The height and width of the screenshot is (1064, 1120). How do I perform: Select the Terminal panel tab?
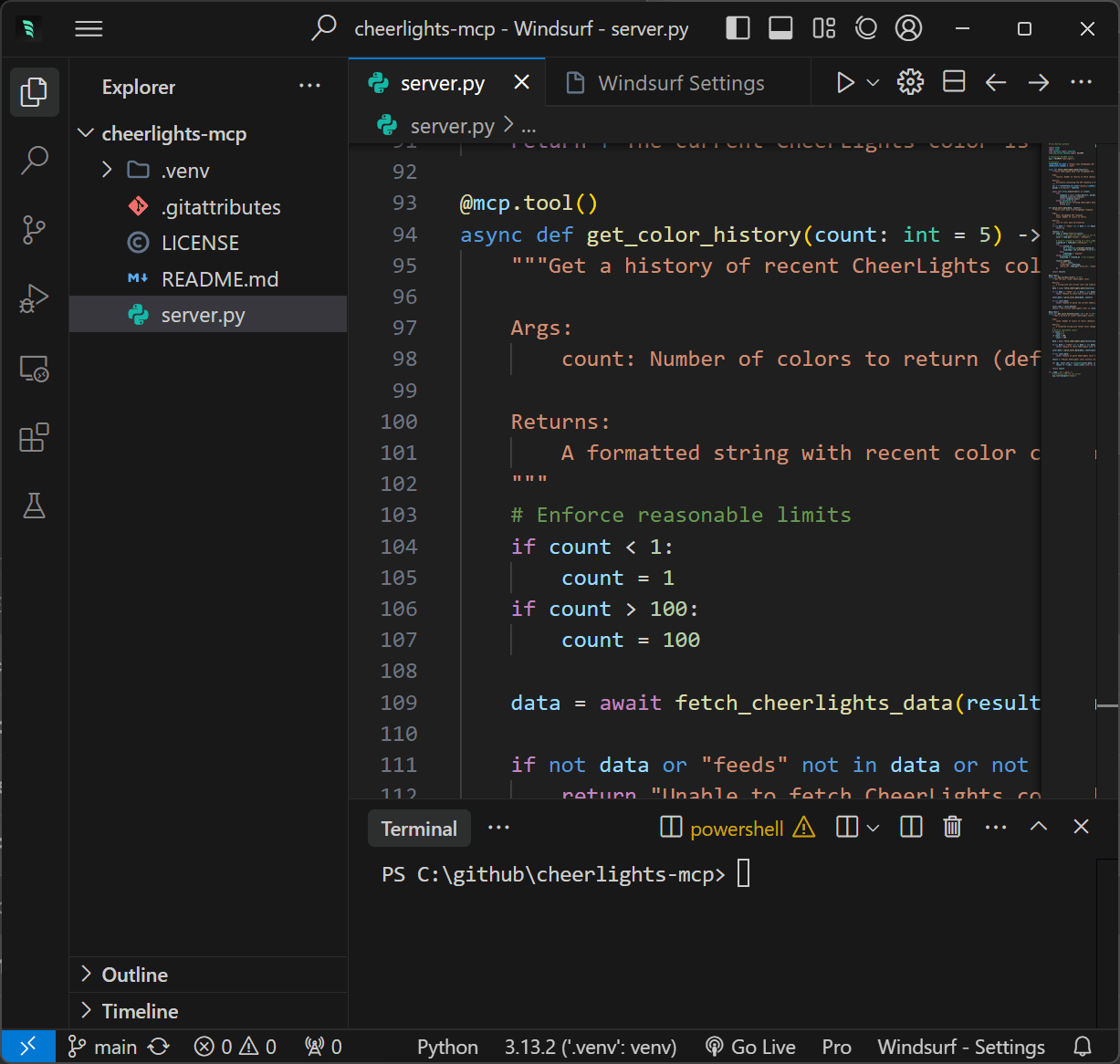419,829
